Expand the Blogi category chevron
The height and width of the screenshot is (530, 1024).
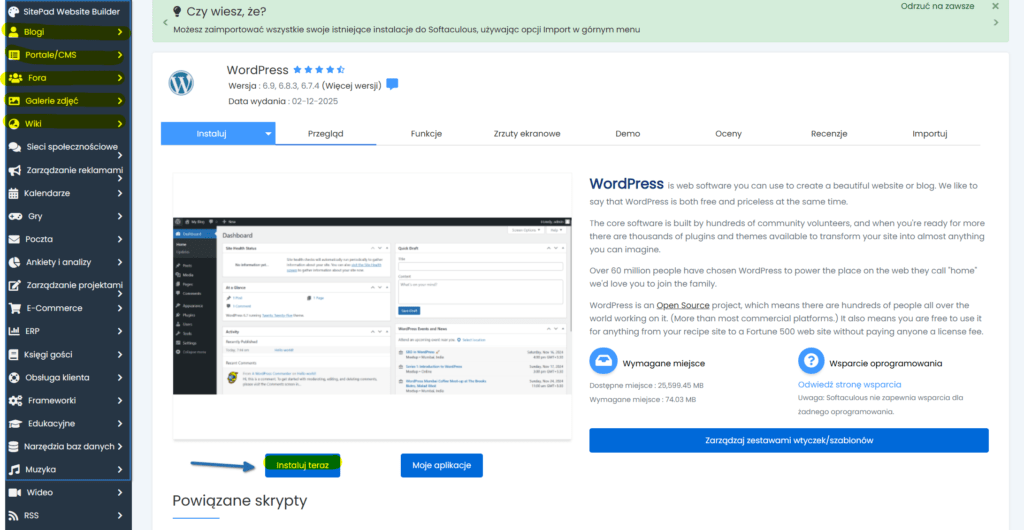pos(120,32)
